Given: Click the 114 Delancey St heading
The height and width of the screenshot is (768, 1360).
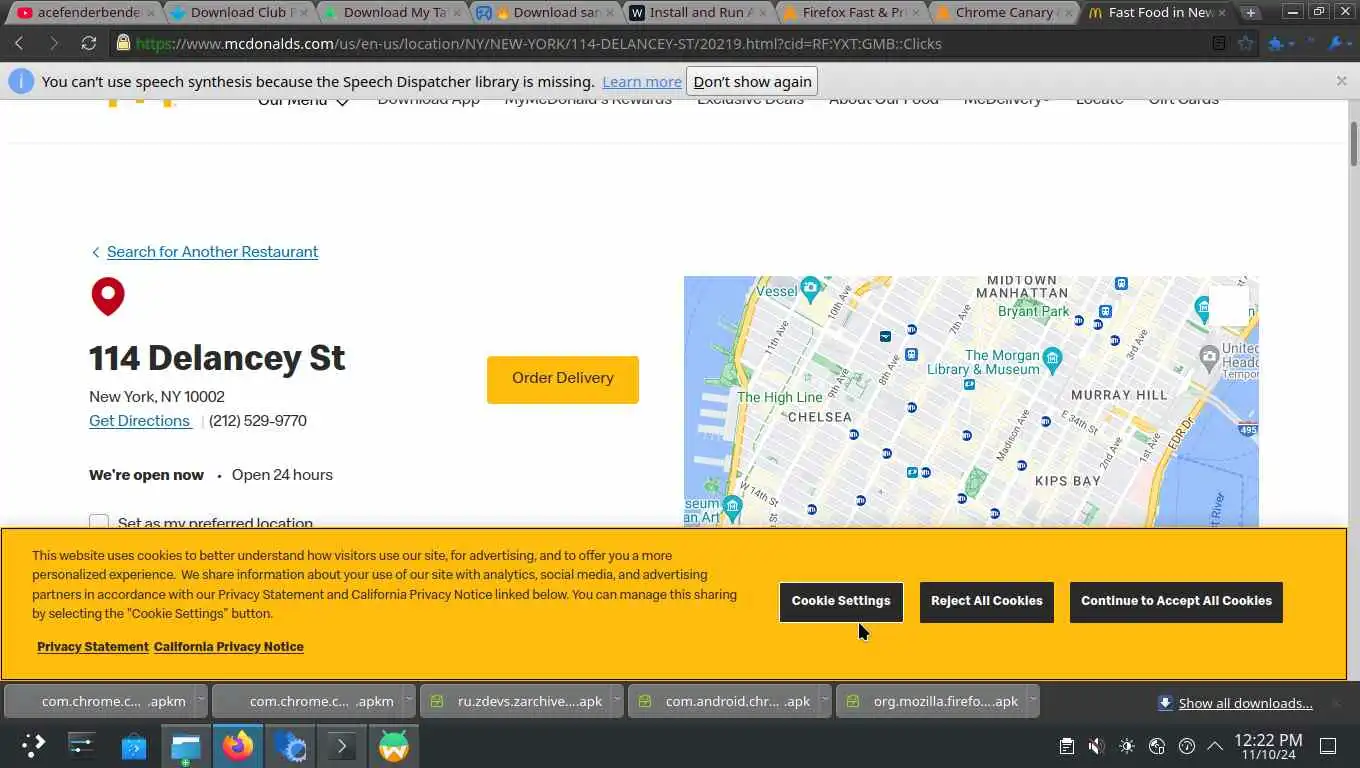Looking at the screenshot, I should [x=217, y=358].
